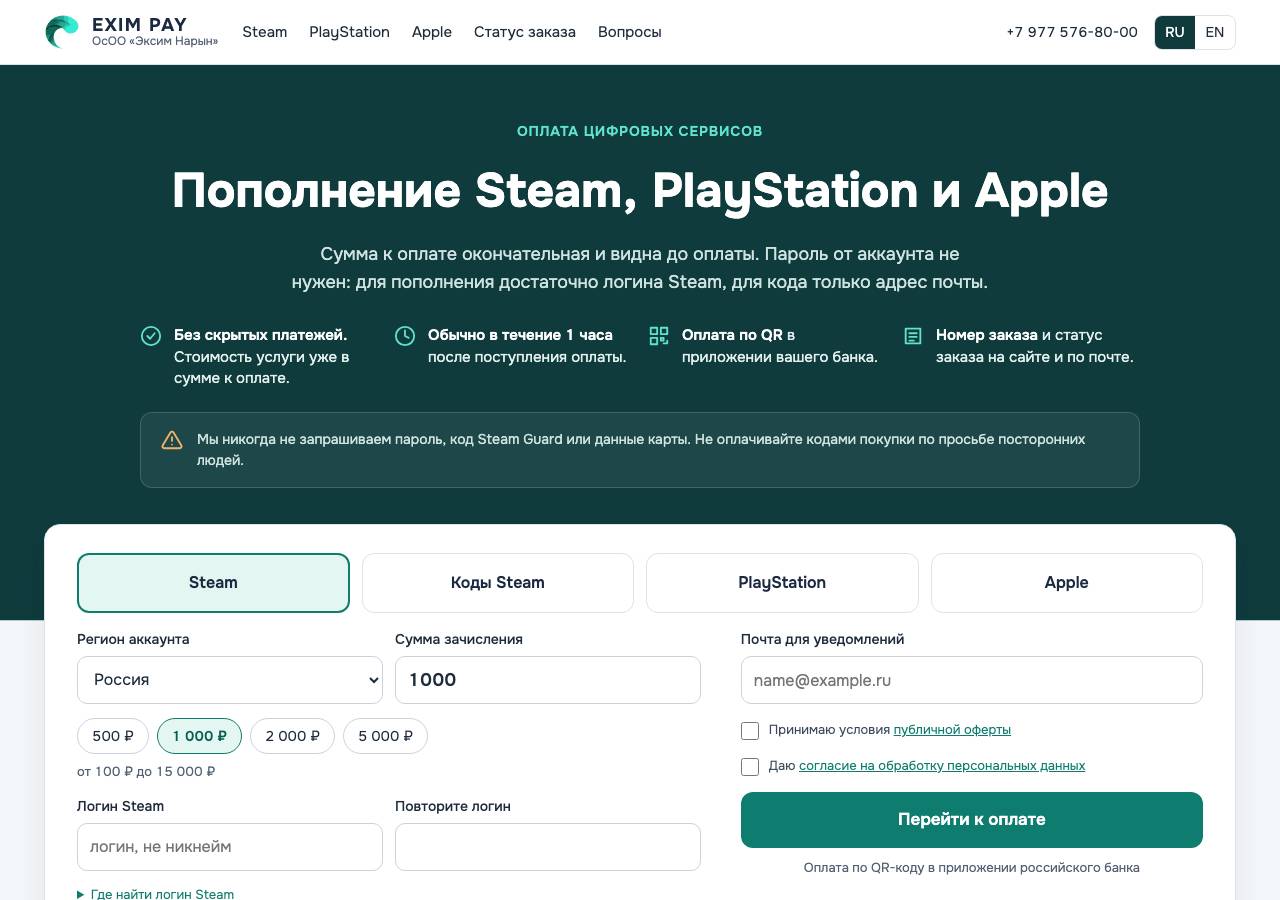Image resolution: width=1280 pixels, height=900 pixels.
Task: Go to 'Вопросы' in the top navigation
Action: [x=630, y=32]
